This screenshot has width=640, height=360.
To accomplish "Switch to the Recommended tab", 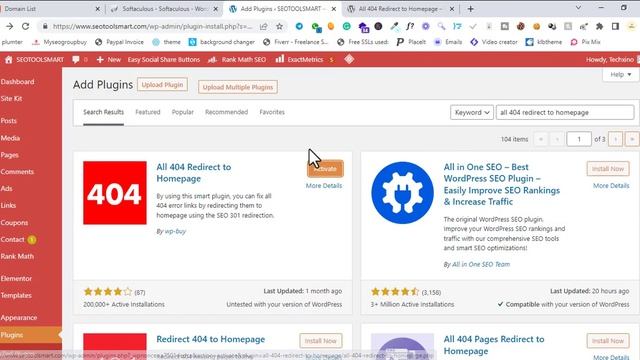I will pyautogui.click(x=227, y=112).
